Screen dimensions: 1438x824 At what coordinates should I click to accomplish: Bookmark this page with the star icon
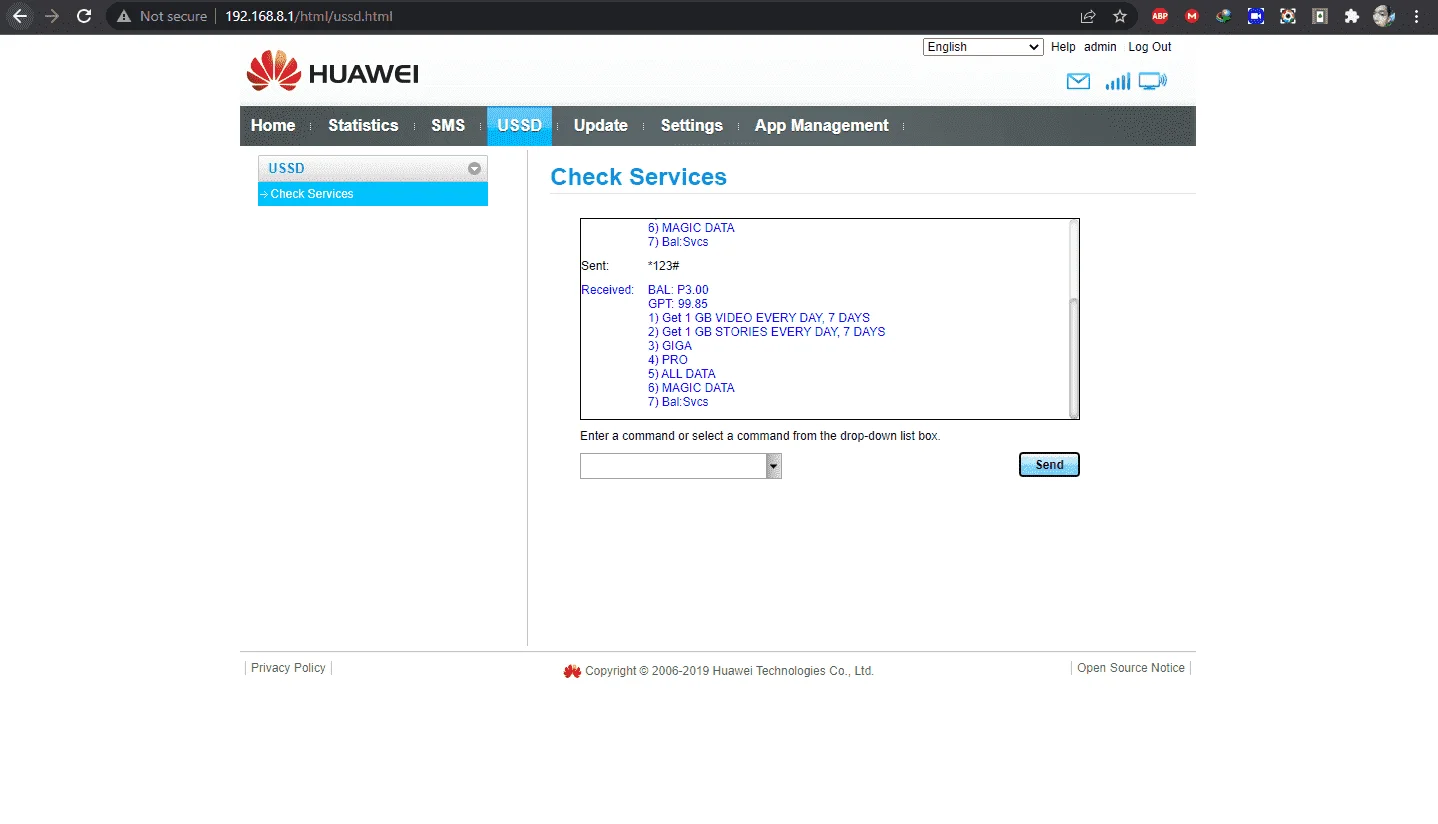click(x=1120, y=16)
